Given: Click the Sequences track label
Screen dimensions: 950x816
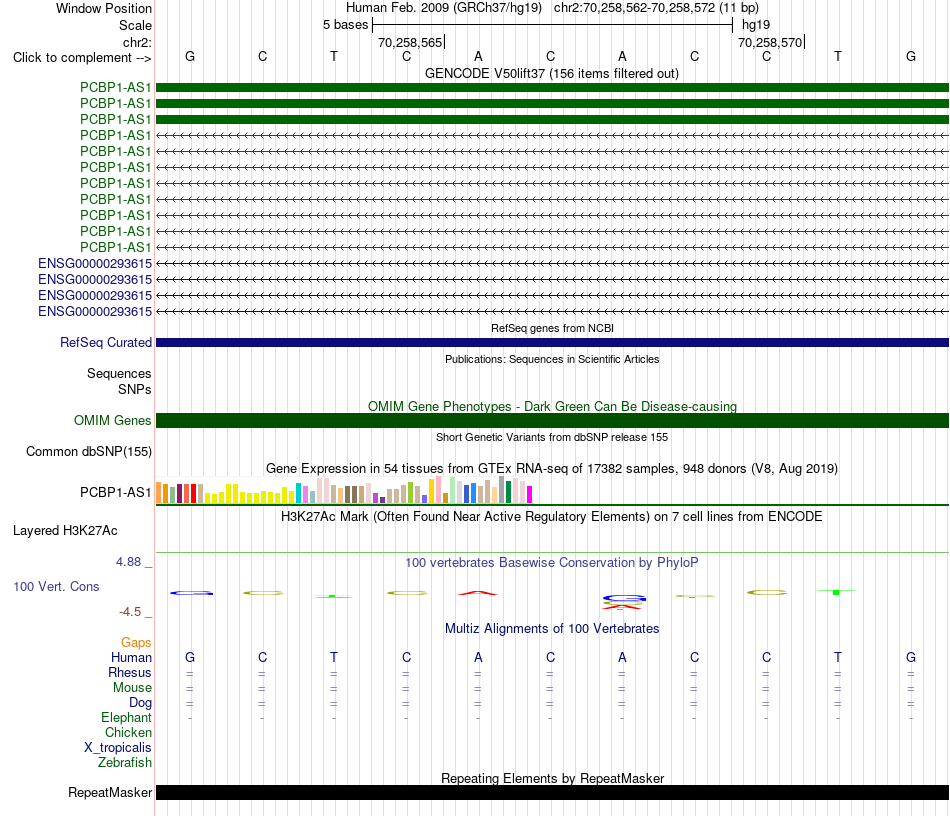Looking at the screenshot, I should pyautogui.click(x=119, y=373).
